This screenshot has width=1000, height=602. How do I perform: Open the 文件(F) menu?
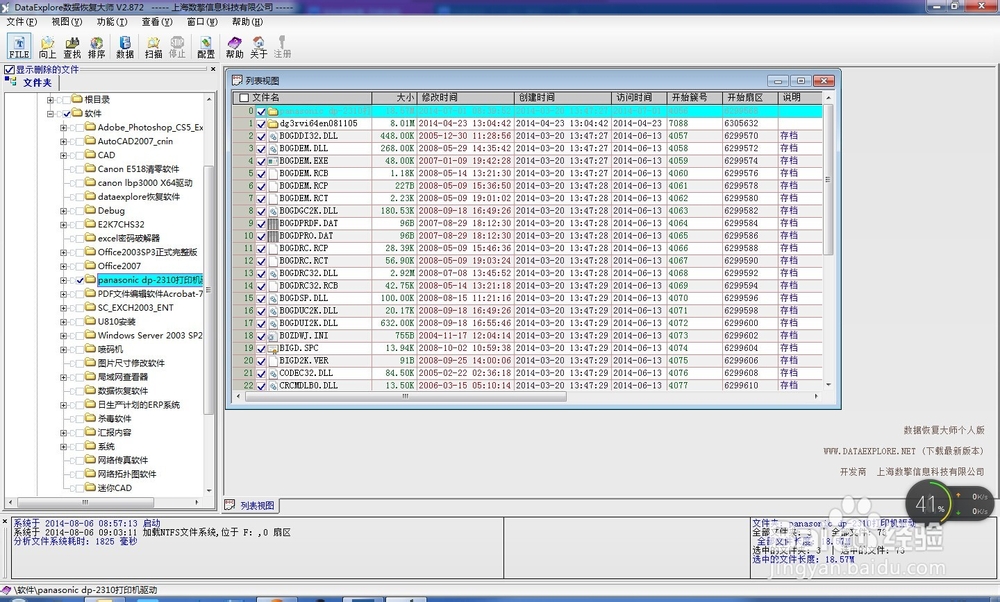[22, 22]
